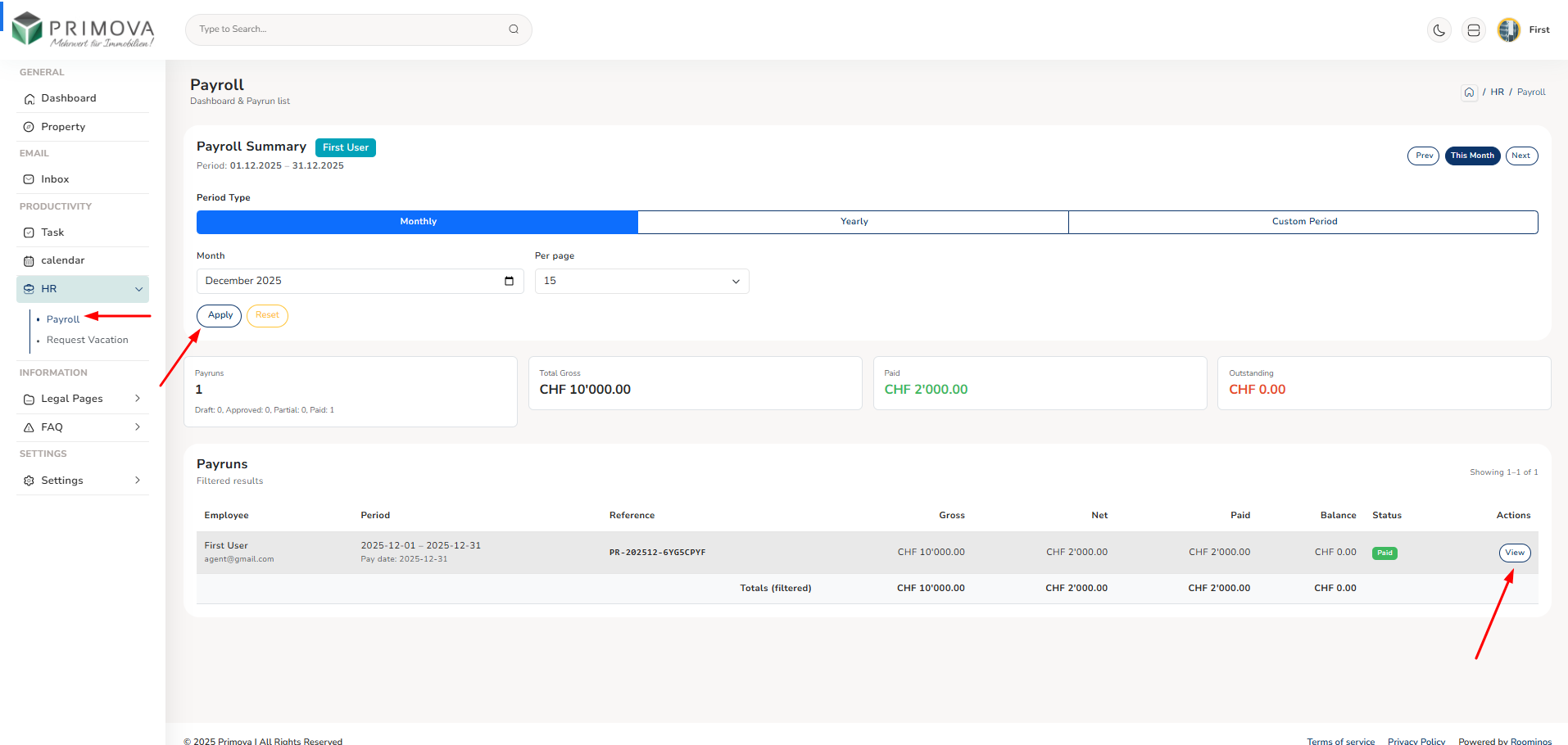Click the home breadcrumb icon
Image resolution: width=1568 pixels, height=745 pixels.
click(x=1469, y=93)
